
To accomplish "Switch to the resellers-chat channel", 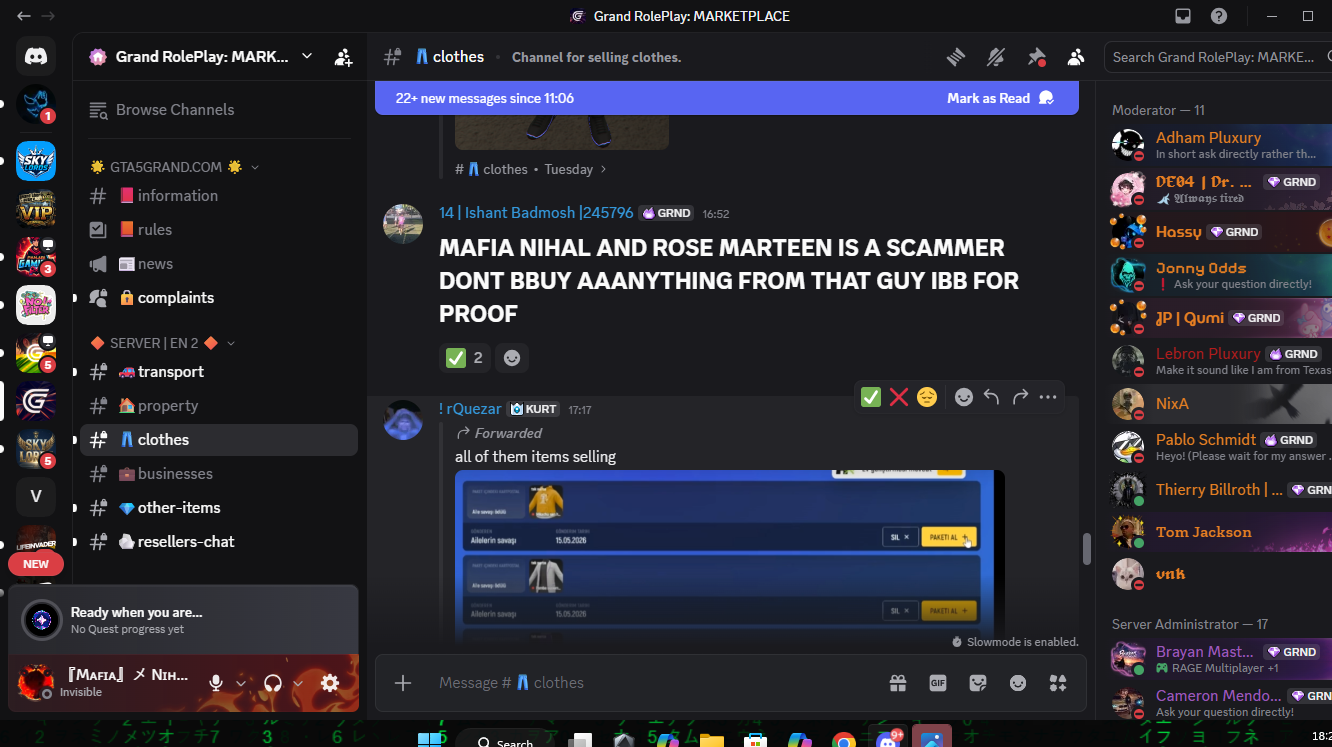I will (218, 542).
